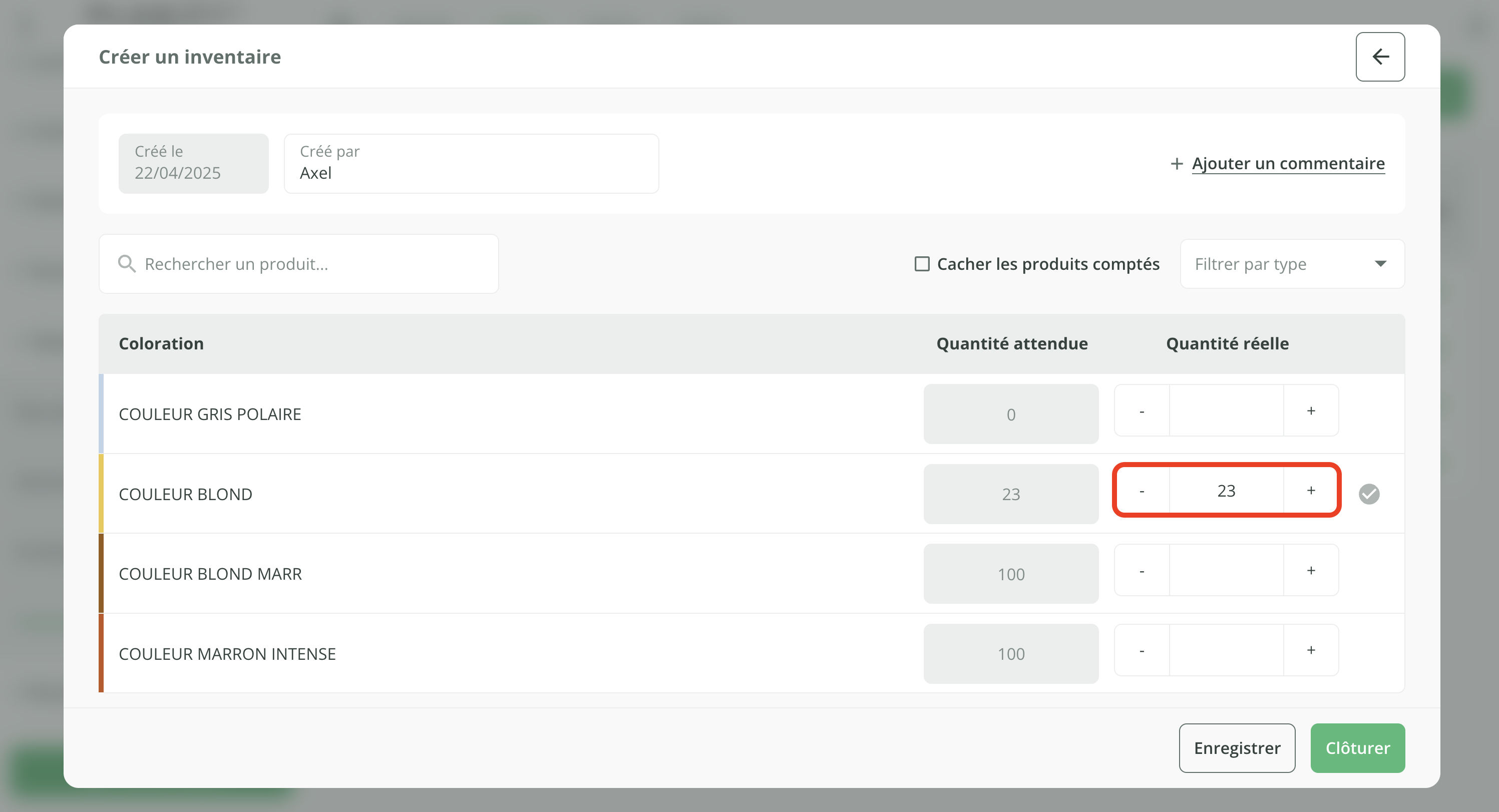Screen dimensions: 1499x812
Task: Increase Couleur Marron Intense real quantity
Action: click(1310, 650)
